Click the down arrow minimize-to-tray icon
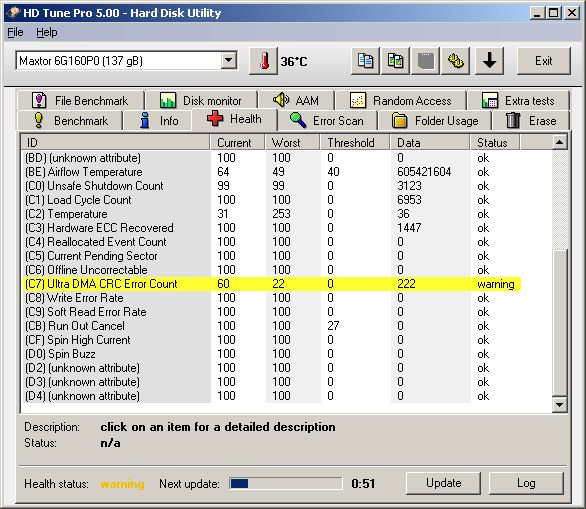 click(489, 61)
